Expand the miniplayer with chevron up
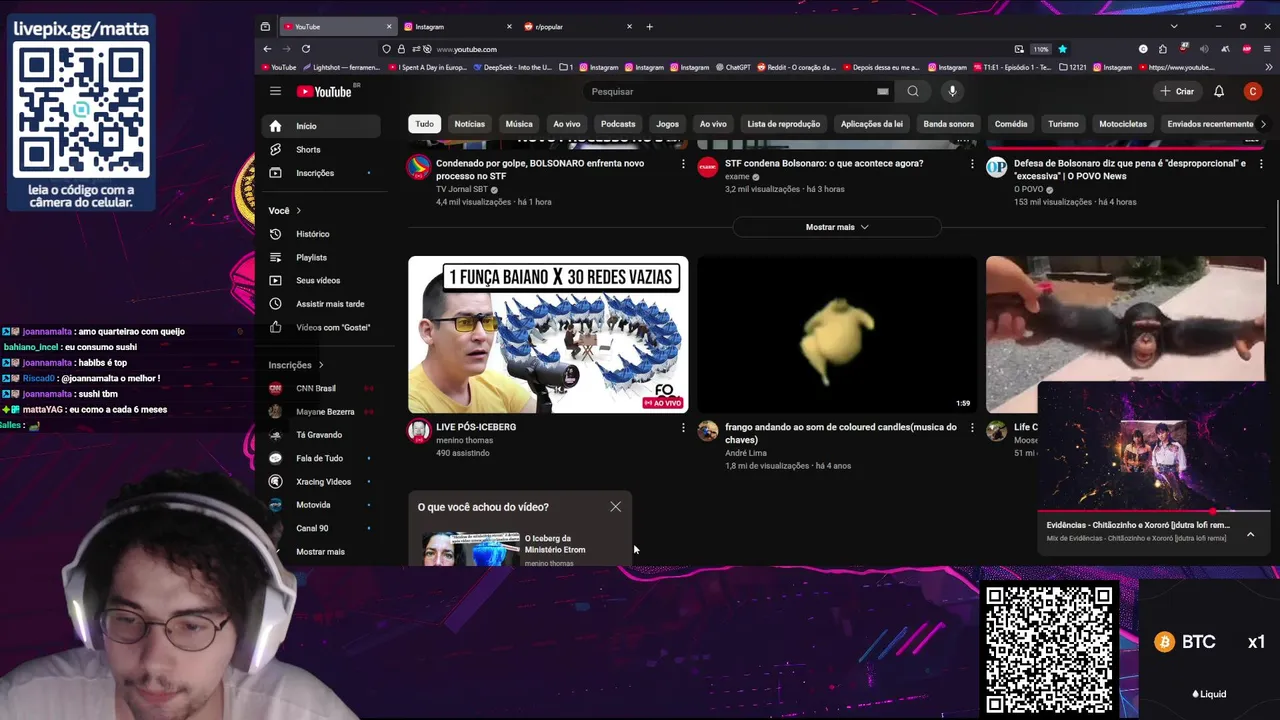Image resolution: width=1280 pixels, height=720 pixels. point(1250,535)
